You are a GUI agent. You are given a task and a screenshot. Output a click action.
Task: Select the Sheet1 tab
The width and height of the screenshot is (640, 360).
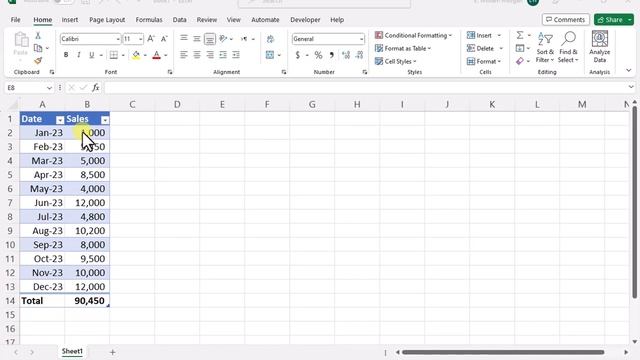72,351
